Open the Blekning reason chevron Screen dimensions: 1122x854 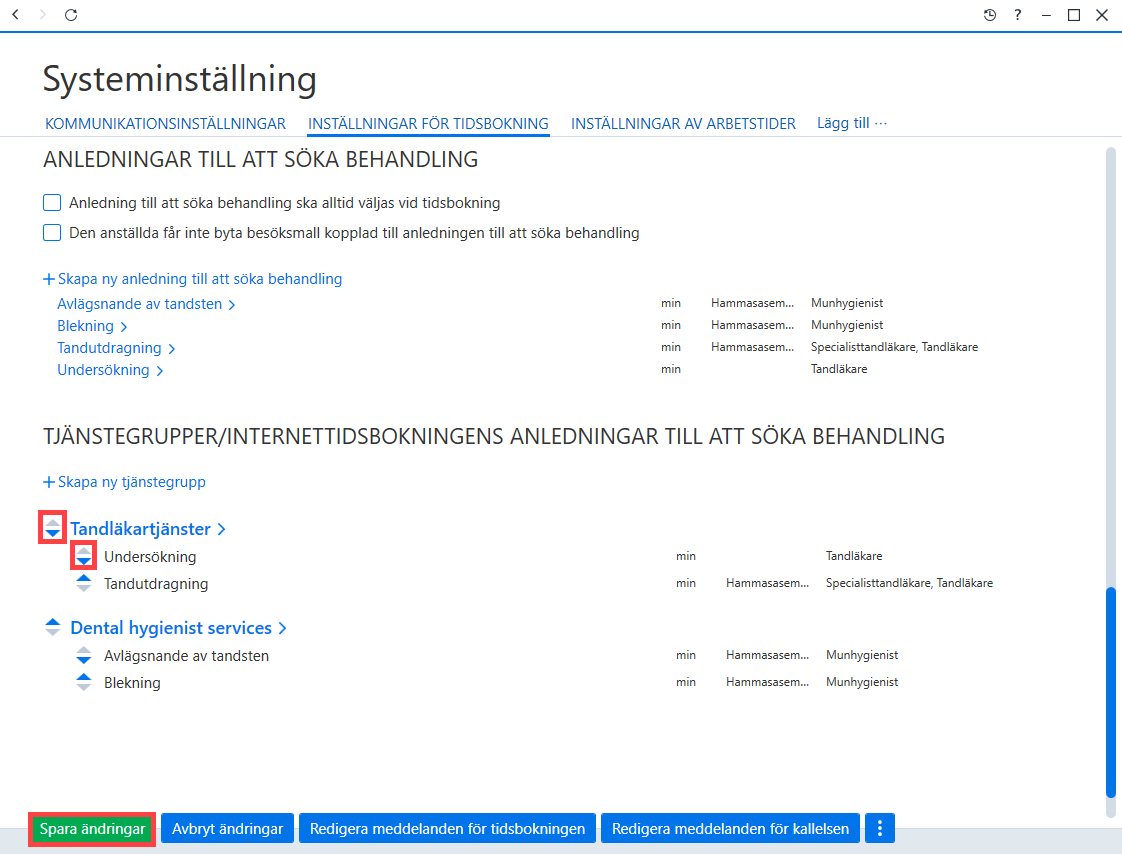124,327
